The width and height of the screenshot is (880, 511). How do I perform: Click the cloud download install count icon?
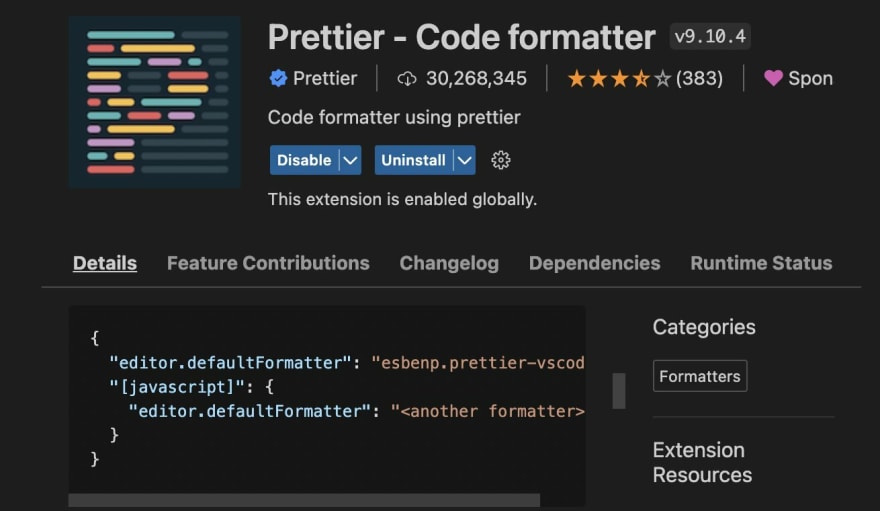coord(407,79)
